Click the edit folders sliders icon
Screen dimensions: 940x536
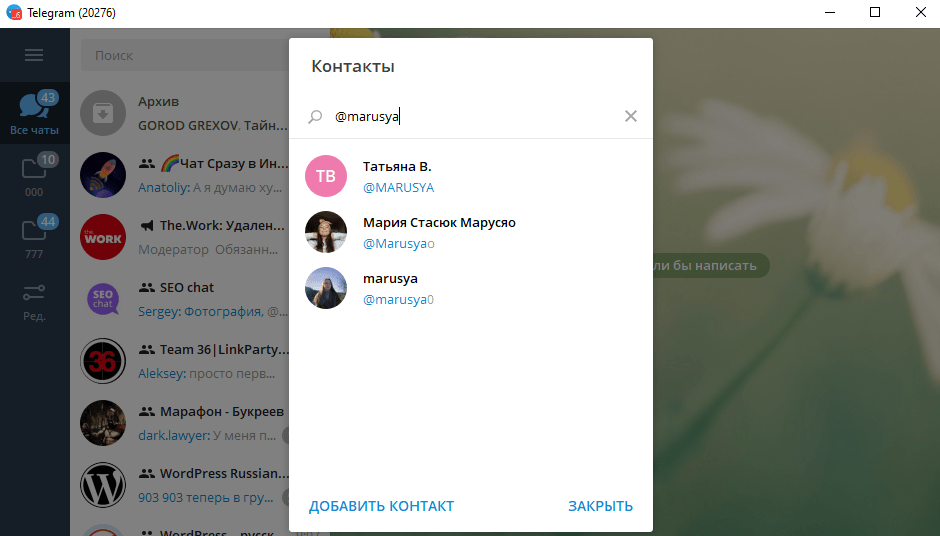pyautogui.click(x=34, y=300)
